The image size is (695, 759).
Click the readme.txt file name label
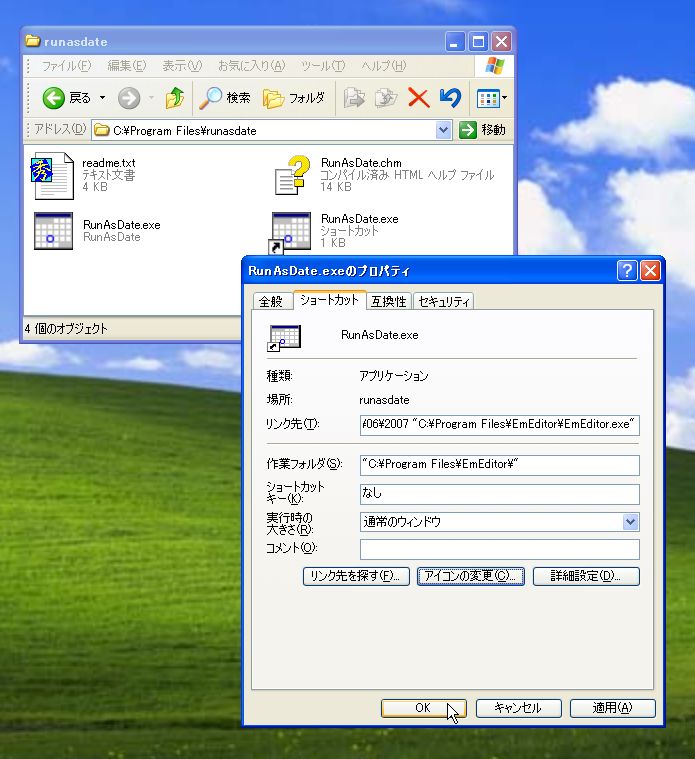click(109, 163)
